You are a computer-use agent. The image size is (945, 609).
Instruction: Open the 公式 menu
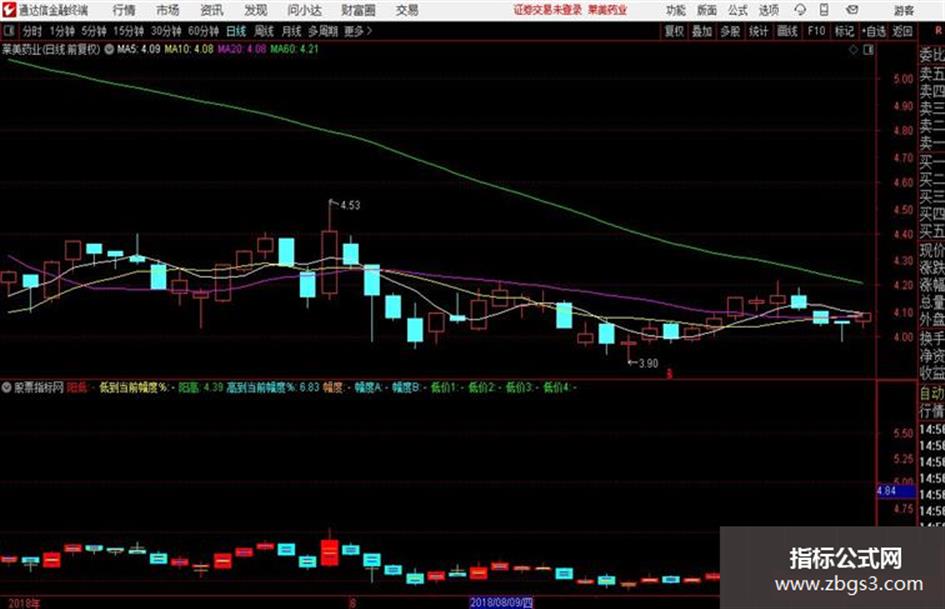pos(738,10)
